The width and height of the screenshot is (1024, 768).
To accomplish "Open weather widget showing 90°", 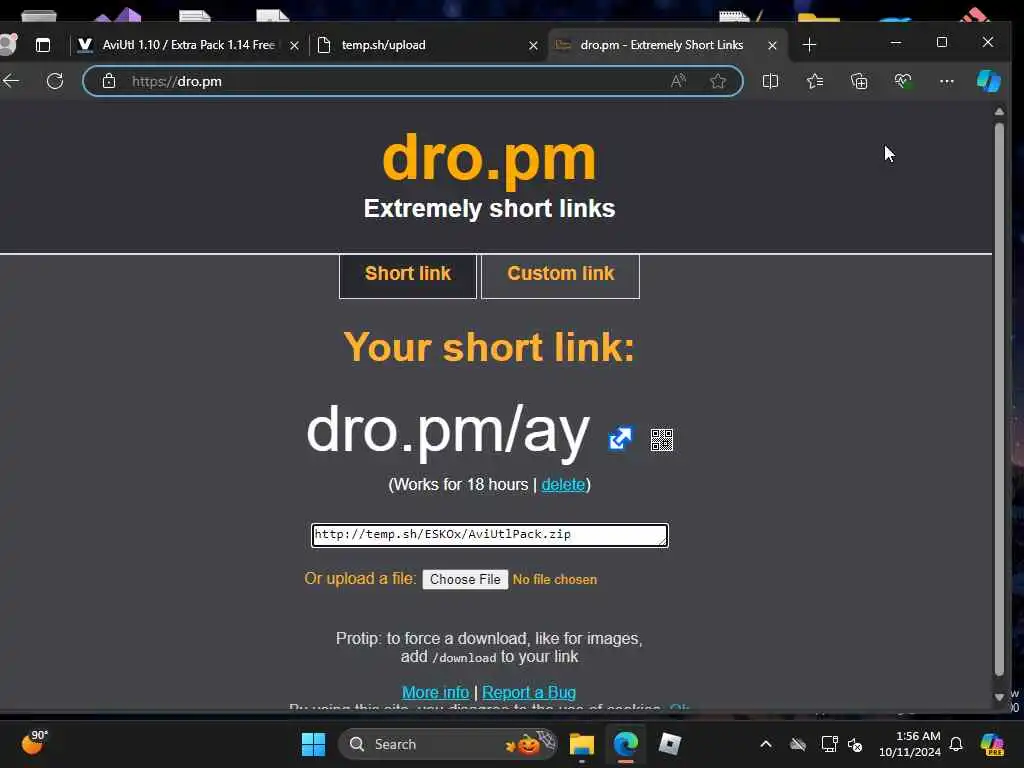I will tap(34, 743).
